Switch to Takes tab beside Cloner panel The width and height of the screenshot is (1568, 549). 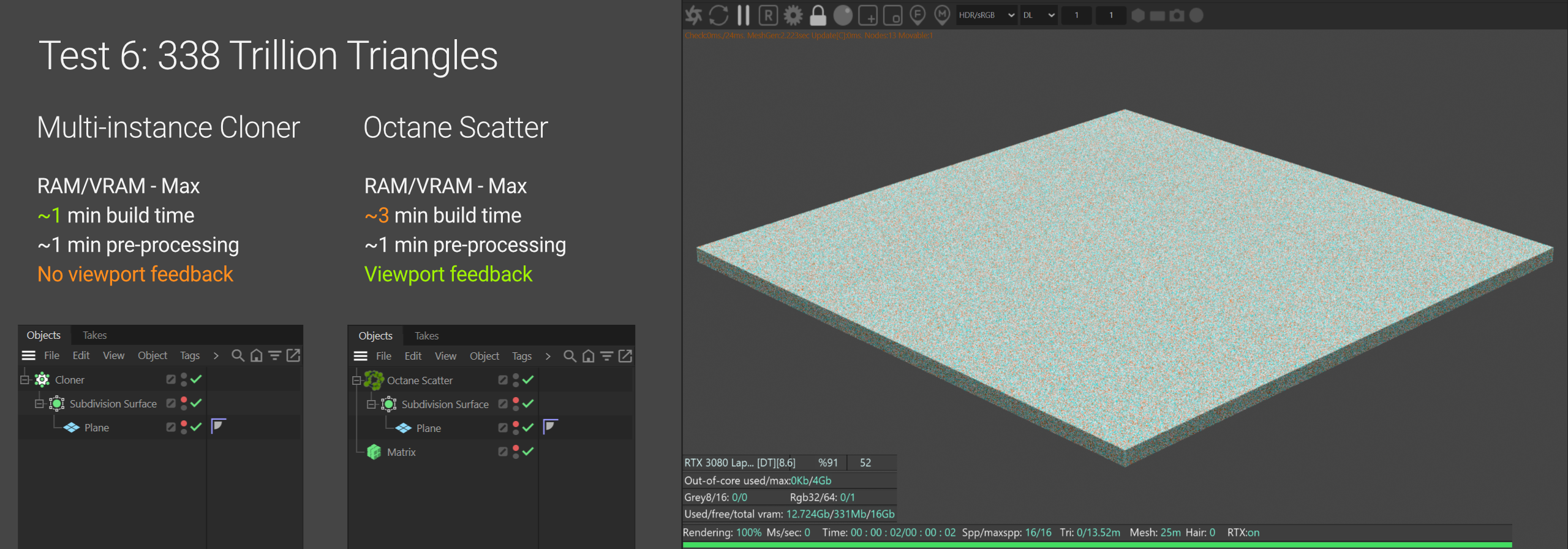94,335
